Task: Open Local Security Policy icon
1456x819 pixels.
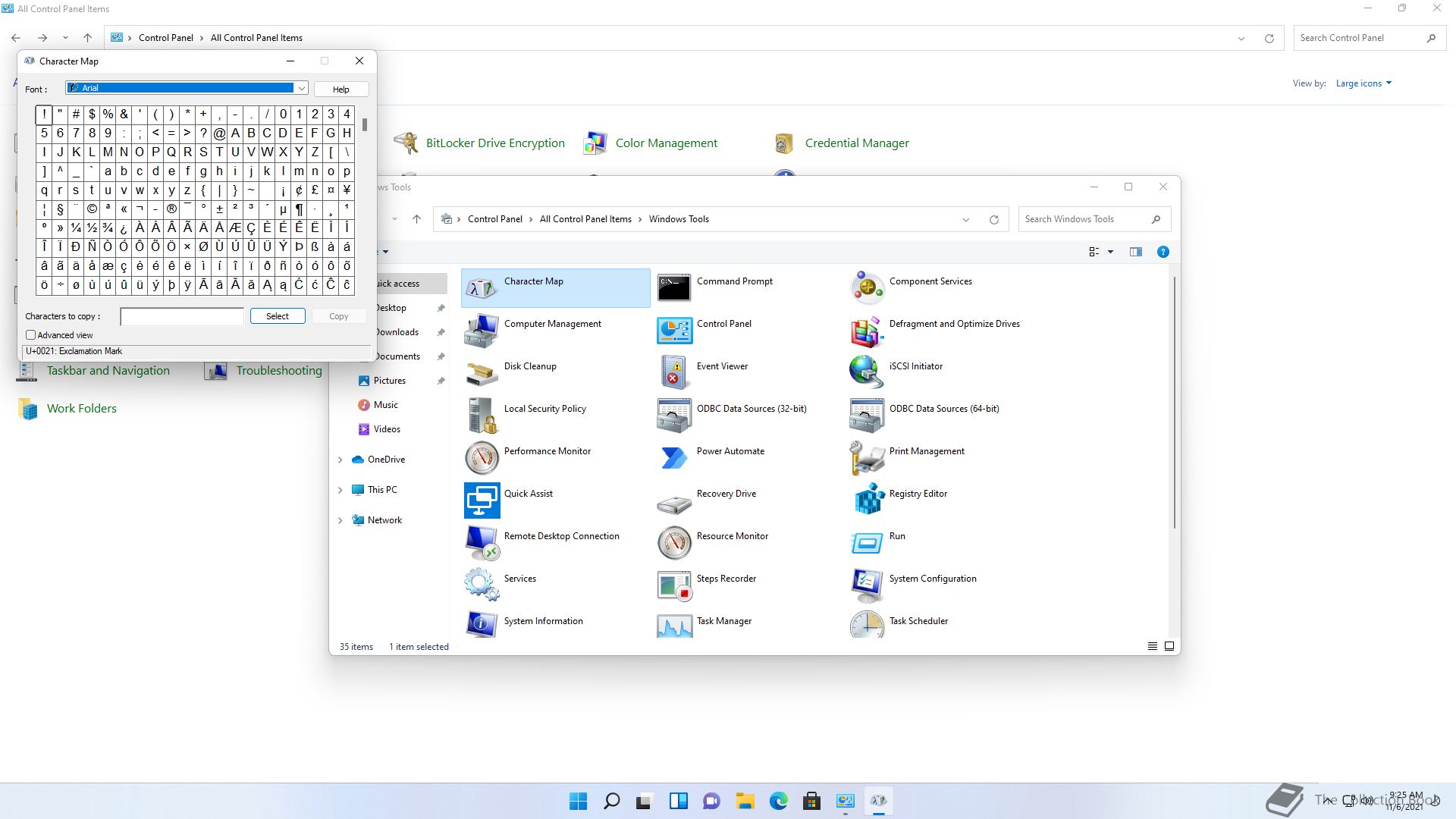Action: click(x=482, y=416)
